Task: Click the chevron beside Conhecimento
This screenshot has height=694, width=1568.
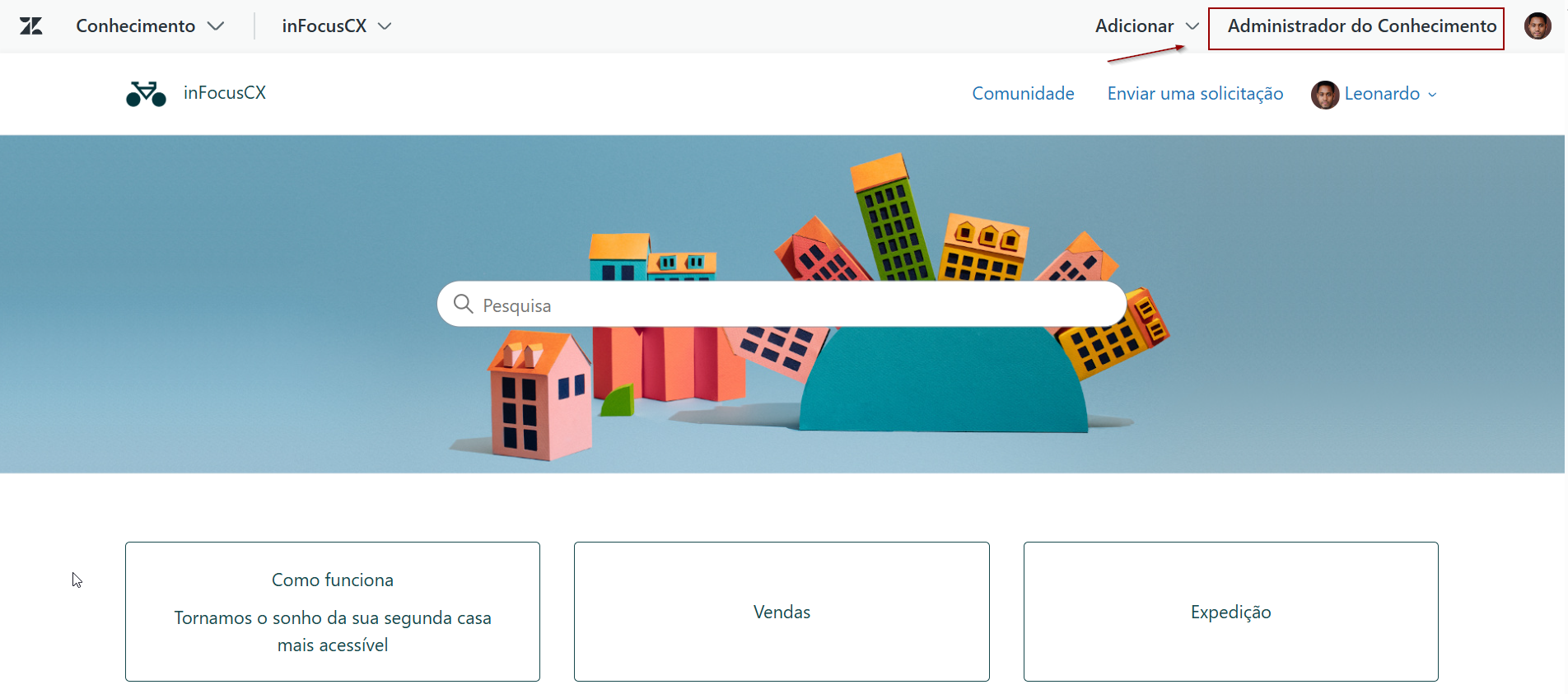Action: click(216, 26)
